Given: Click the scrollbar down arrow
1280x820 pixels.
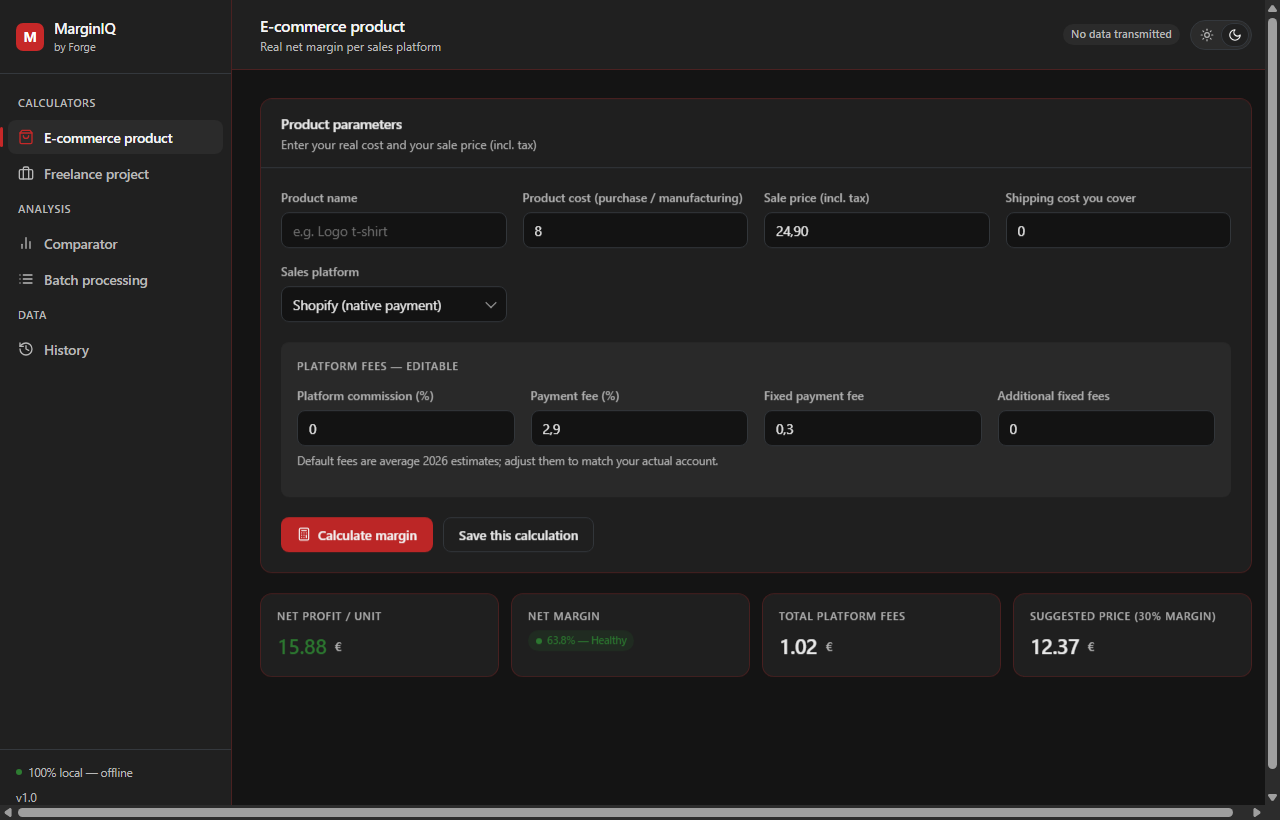Looking at the screenshot, I should 1273,797.
